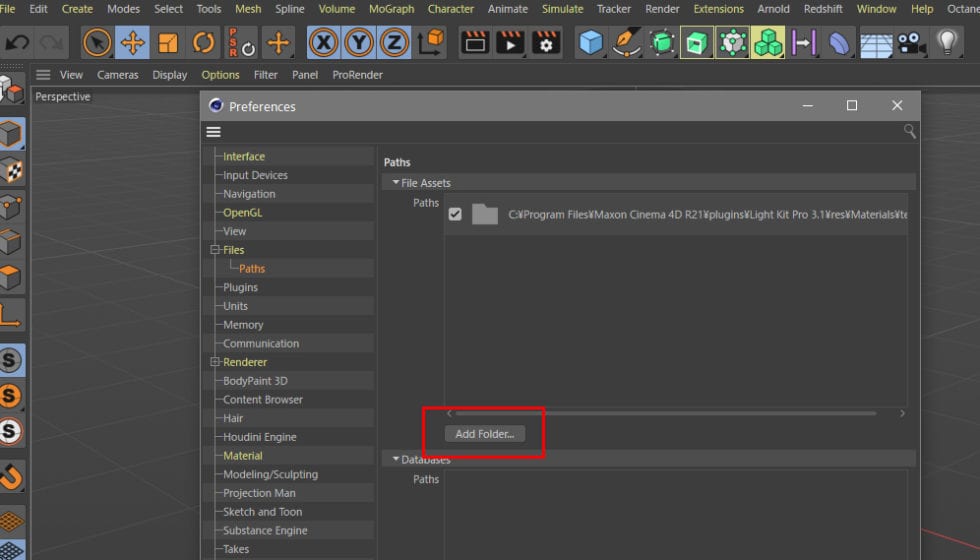The image size is (980, 560).
Task: Click the Light Kit Pro folder path entry
Action: click(676, 214)
